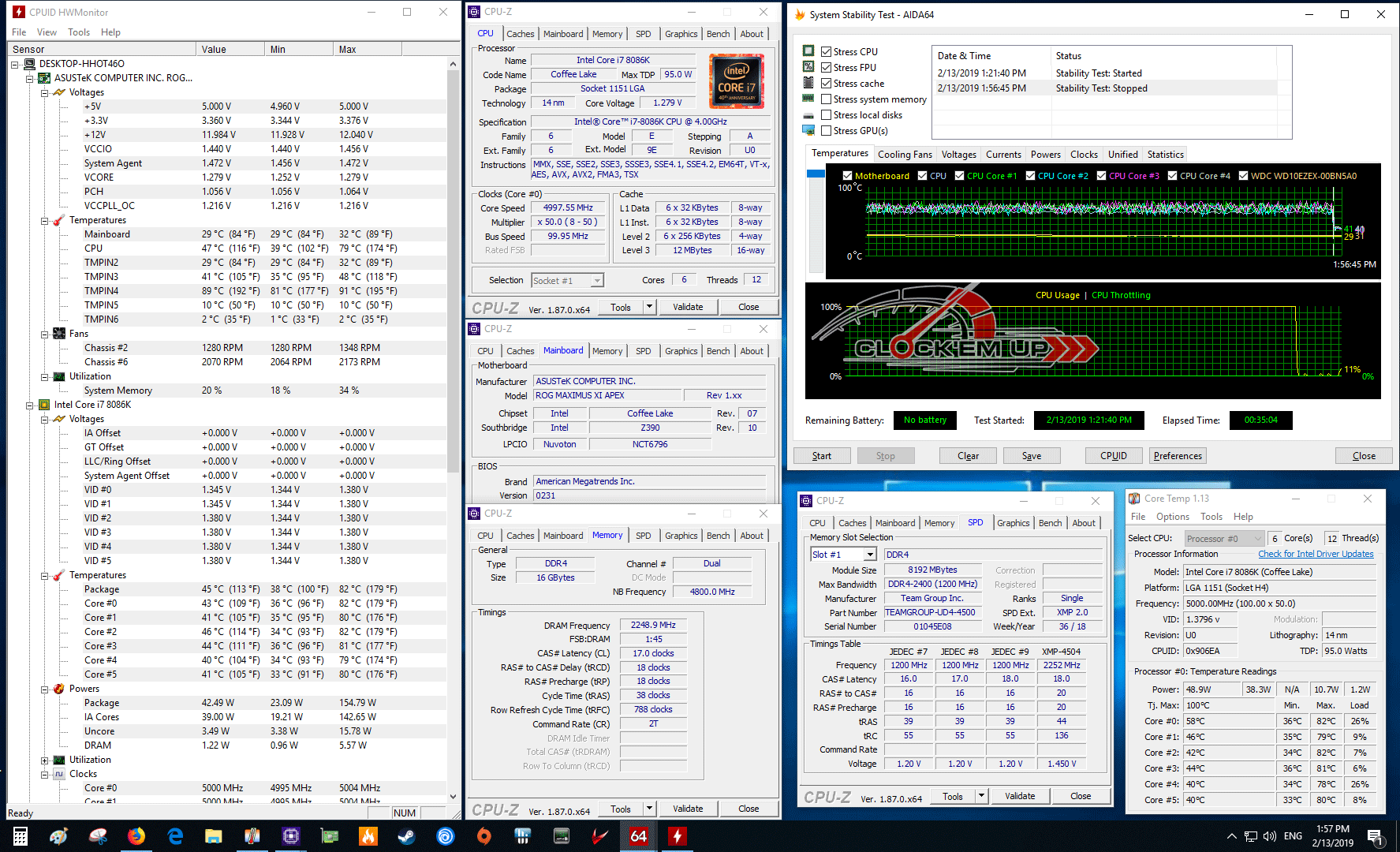This screenshot has width=1400, height=852.
Task: Click the Start button in AIDA64
Action: 822,456
